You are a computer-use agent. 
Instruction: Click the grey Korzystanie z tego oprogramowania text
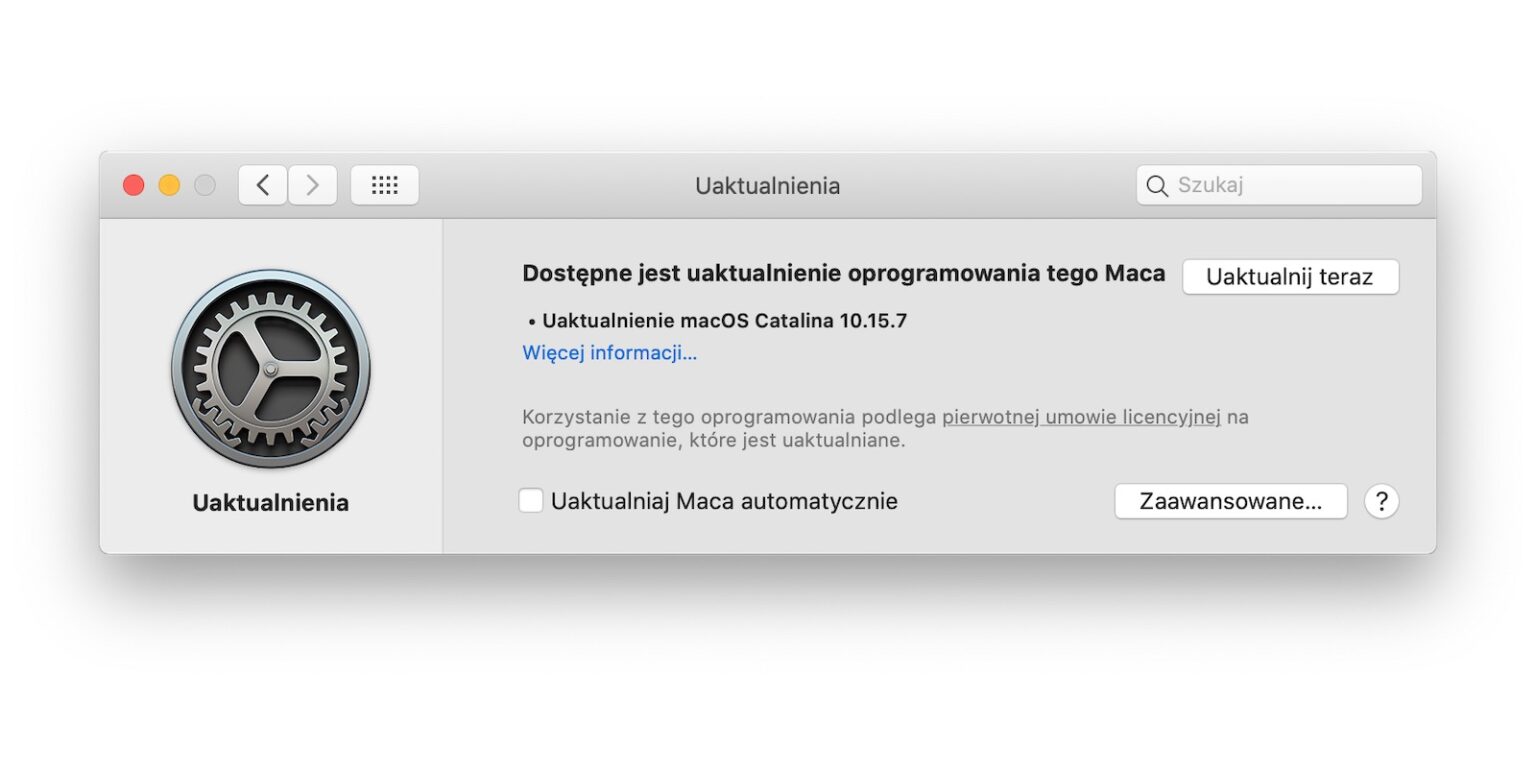point(729,417)
